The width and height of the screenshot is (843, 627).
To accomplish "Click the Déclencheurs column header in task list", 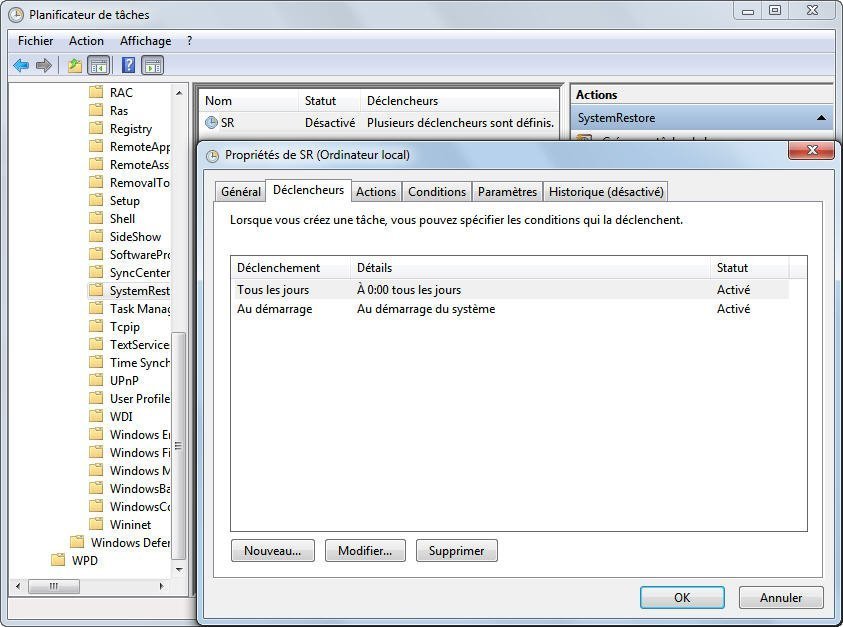I will pos(460,101).
